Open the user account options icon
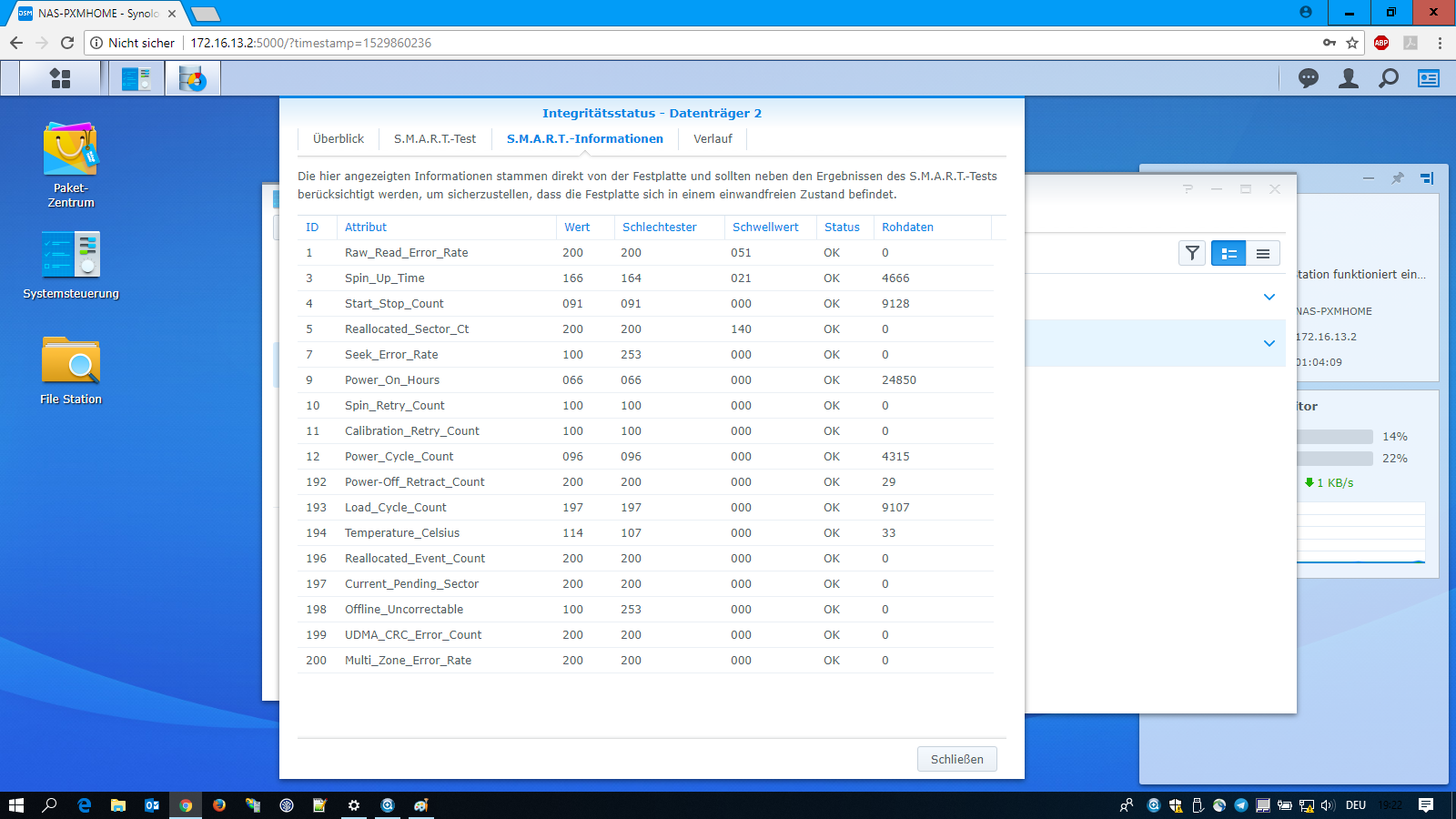 1348,79
